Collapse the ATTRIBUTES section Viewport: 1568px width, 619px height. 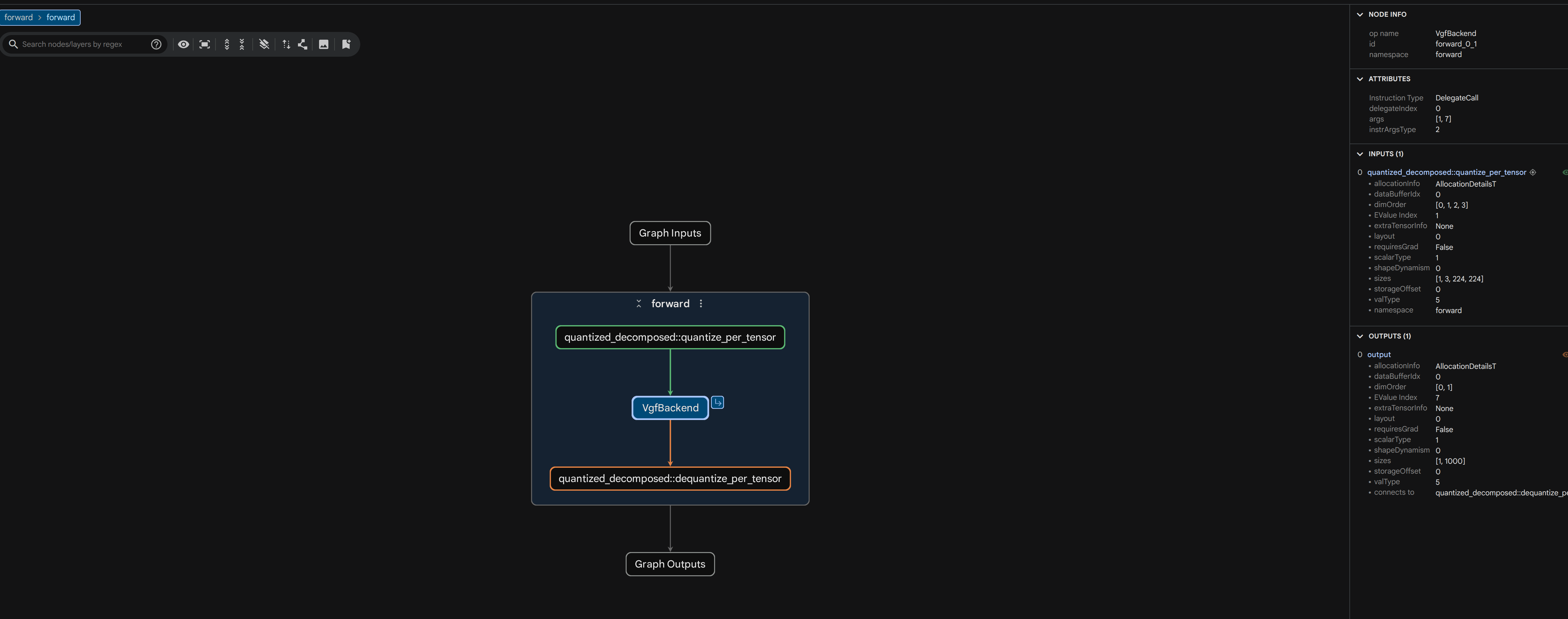point(1360,78)
